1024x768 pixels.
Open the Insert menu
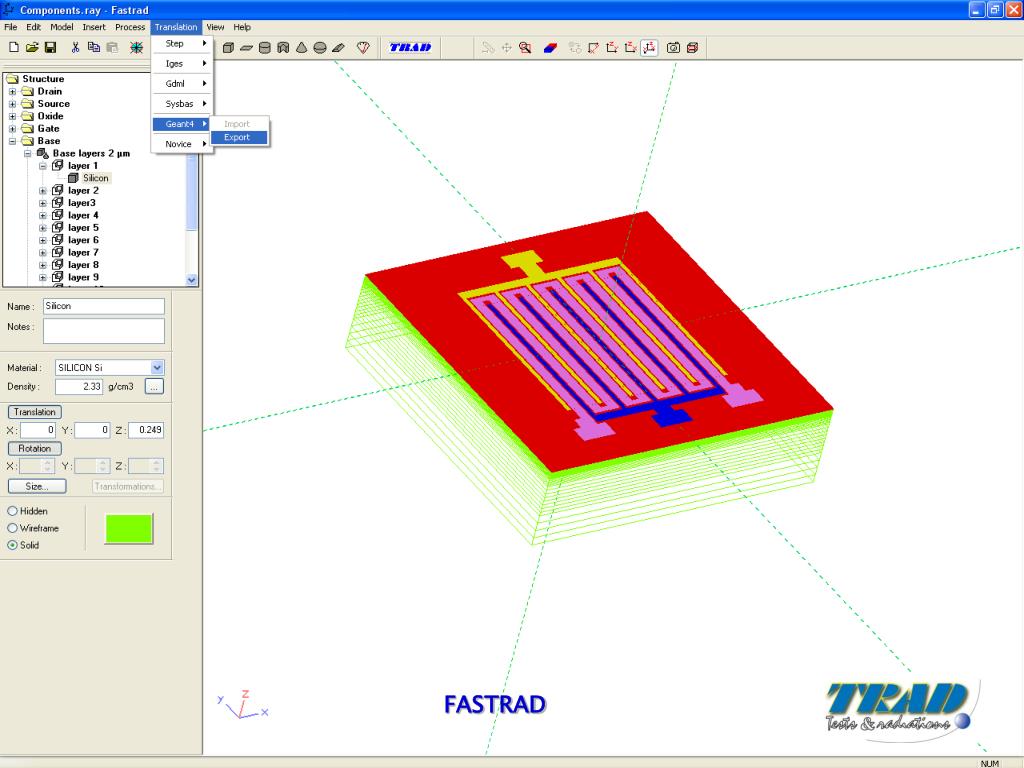pyautogui.click(x=94, y=27)
